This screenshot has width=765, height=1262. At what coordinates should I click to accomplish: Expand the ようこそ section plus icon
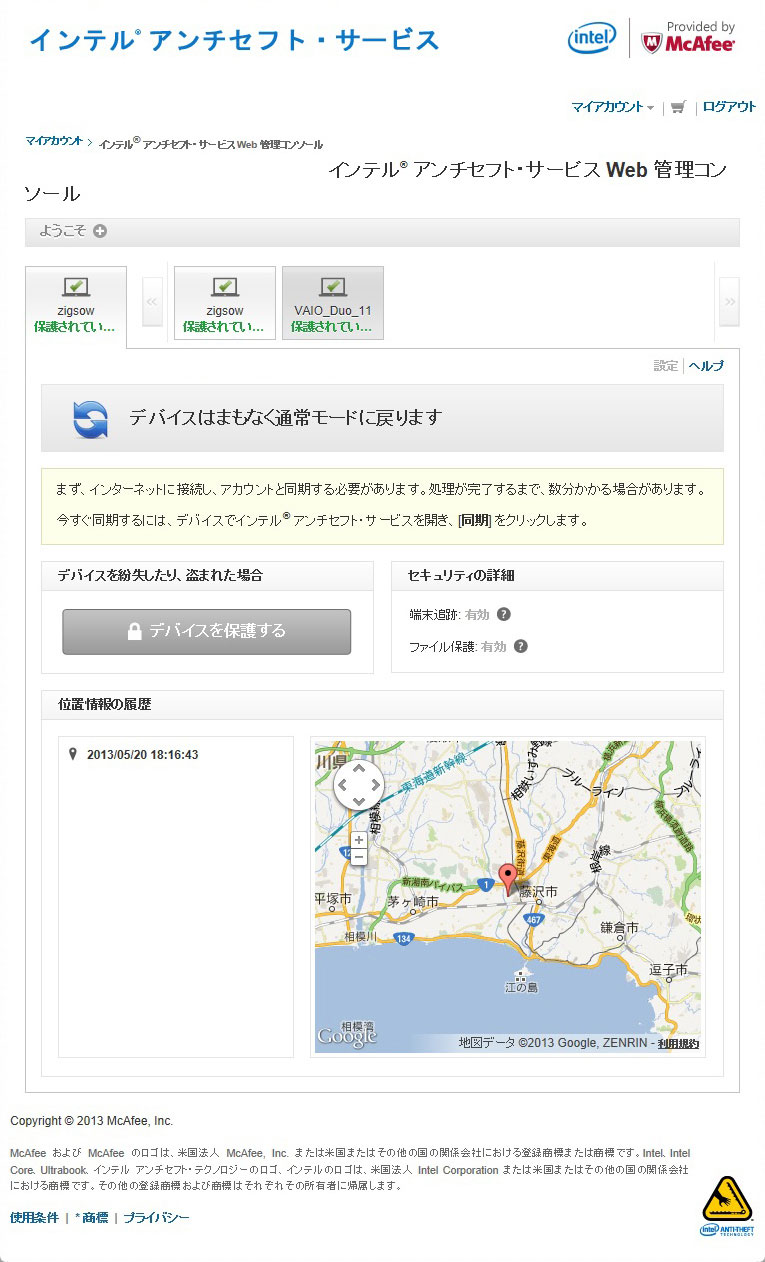(x=100, y=231)
